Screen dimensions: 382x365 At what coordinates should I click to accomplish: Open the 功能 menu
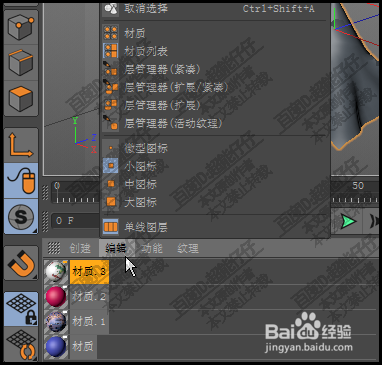(x=152, y=248)
